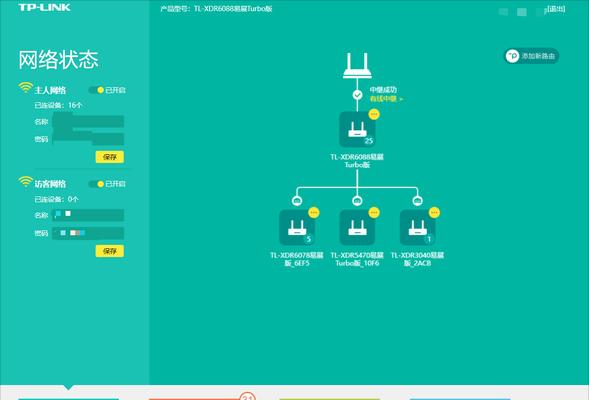Save the 访客网络 settings with 保存

coord(110,251)
